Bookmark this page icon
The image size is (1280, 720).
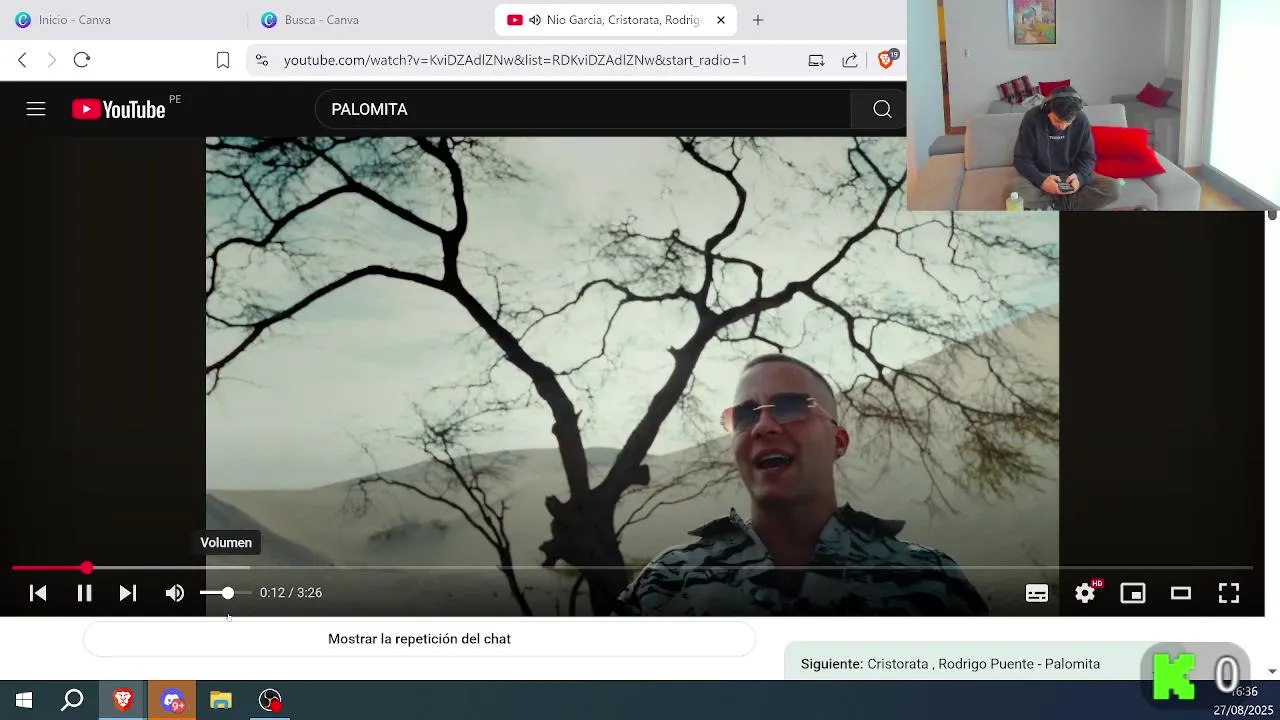click(223, 60)
